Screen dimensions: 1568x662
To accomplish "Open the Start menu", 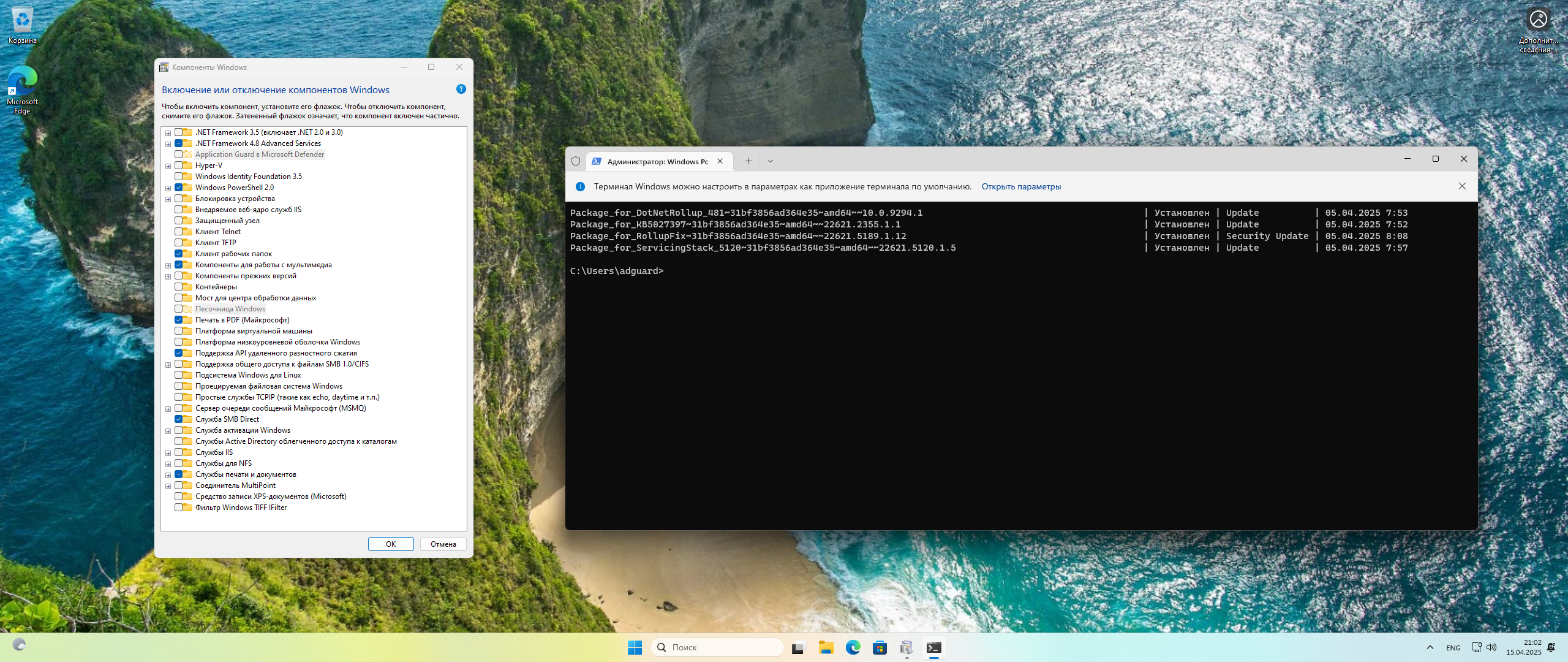I will pos(635,647).
